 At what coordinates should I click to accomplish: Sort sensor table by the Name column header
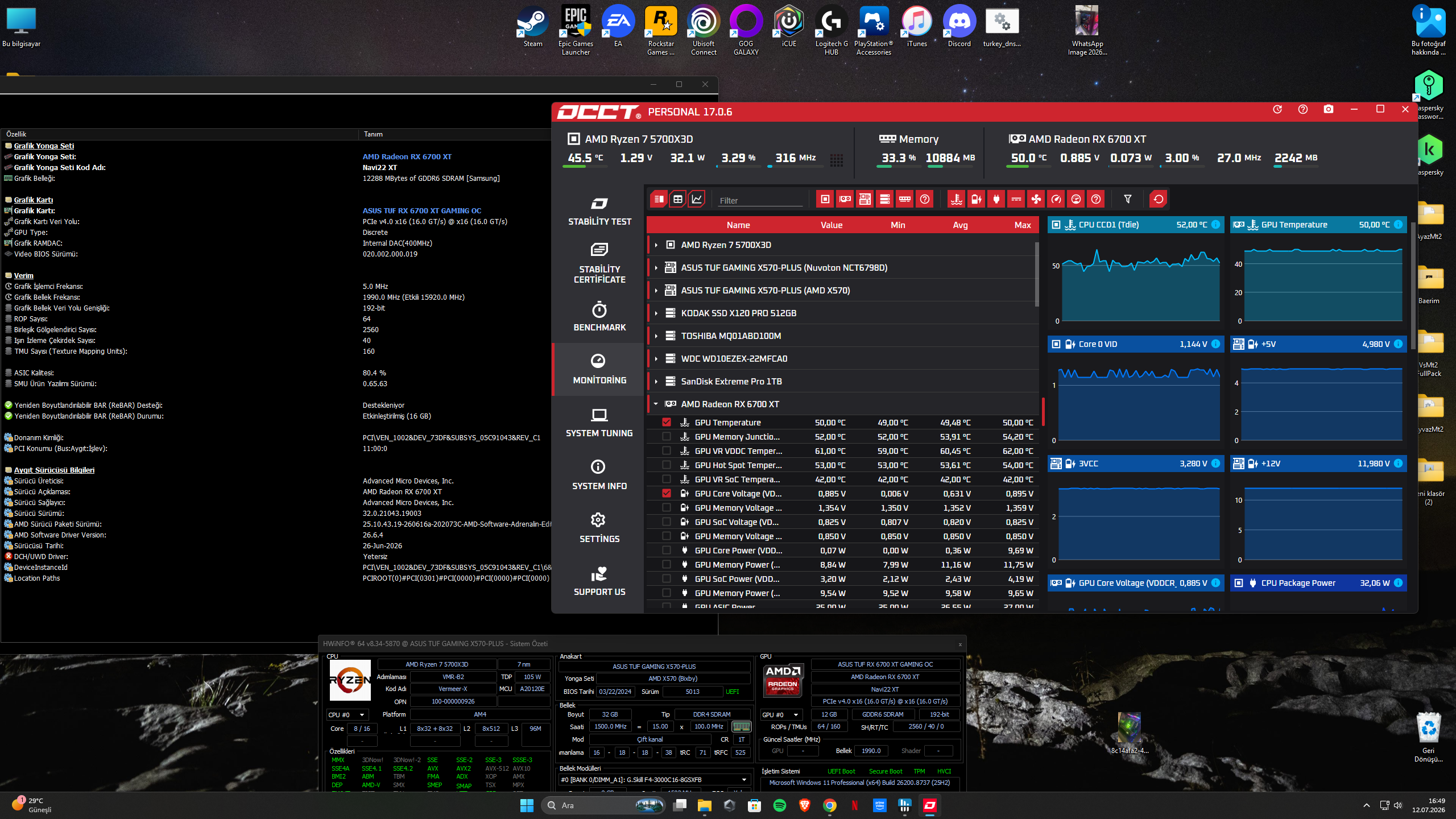(x=738, y=225)
